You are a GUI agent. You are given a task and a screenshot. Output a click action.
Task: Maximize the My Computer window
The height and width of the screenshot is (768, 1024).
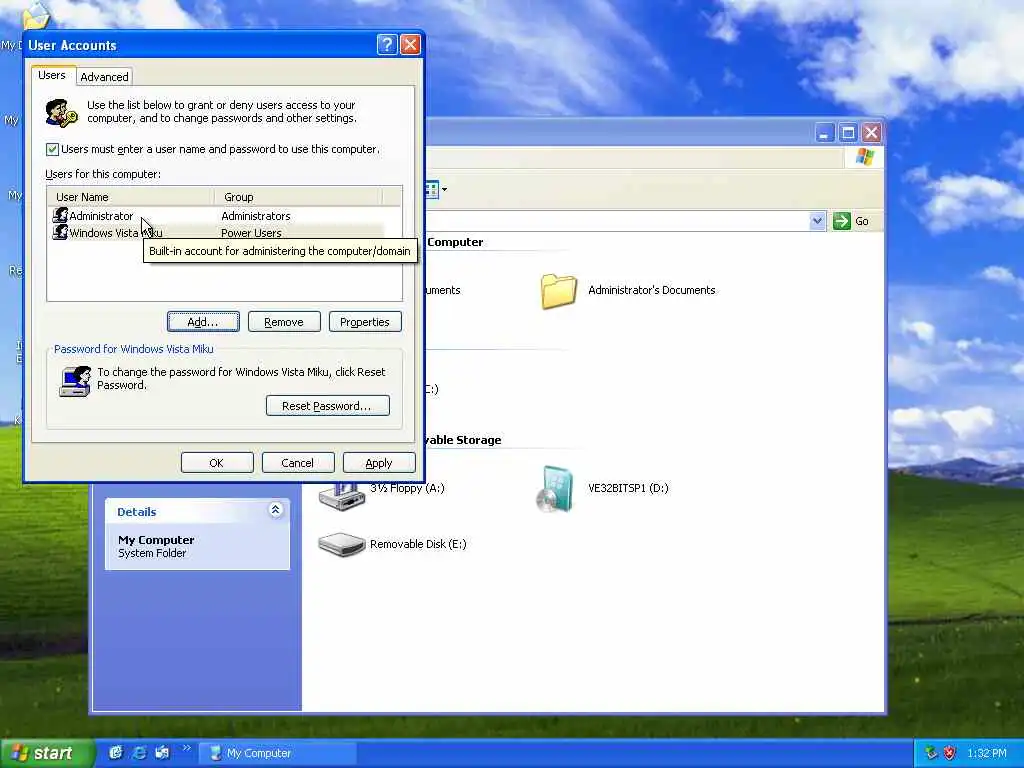(x=848, y=133)
